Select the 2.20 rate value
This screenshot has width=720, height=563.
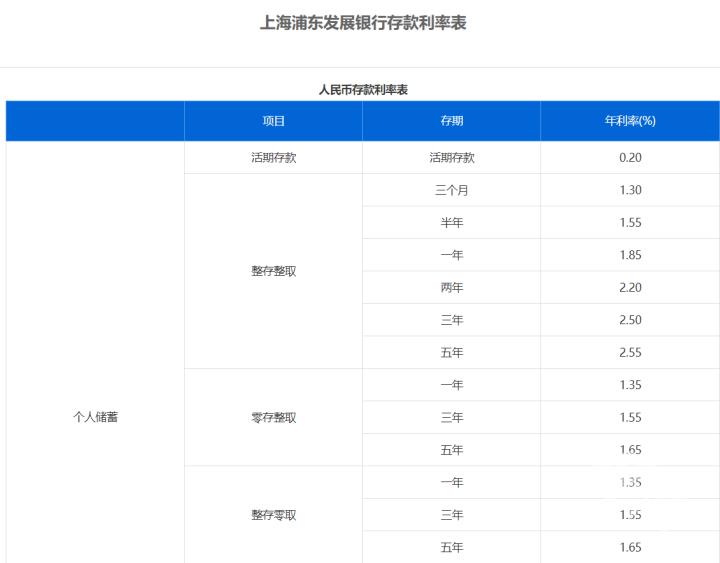click(x=630, y=287)
